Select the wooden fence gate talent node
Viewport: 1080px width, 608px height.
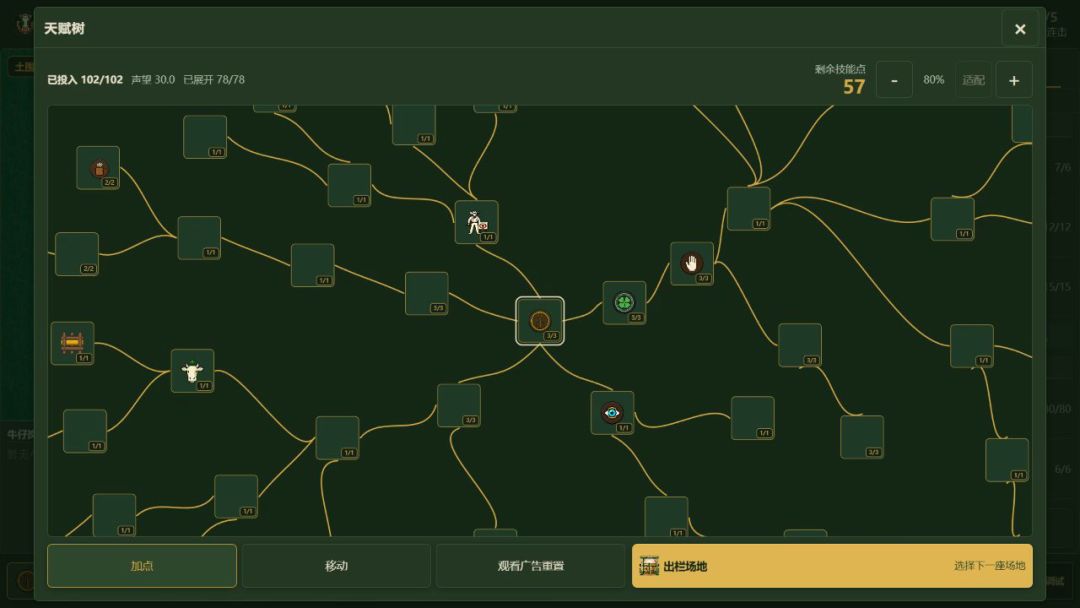click(x=72, y=343)
